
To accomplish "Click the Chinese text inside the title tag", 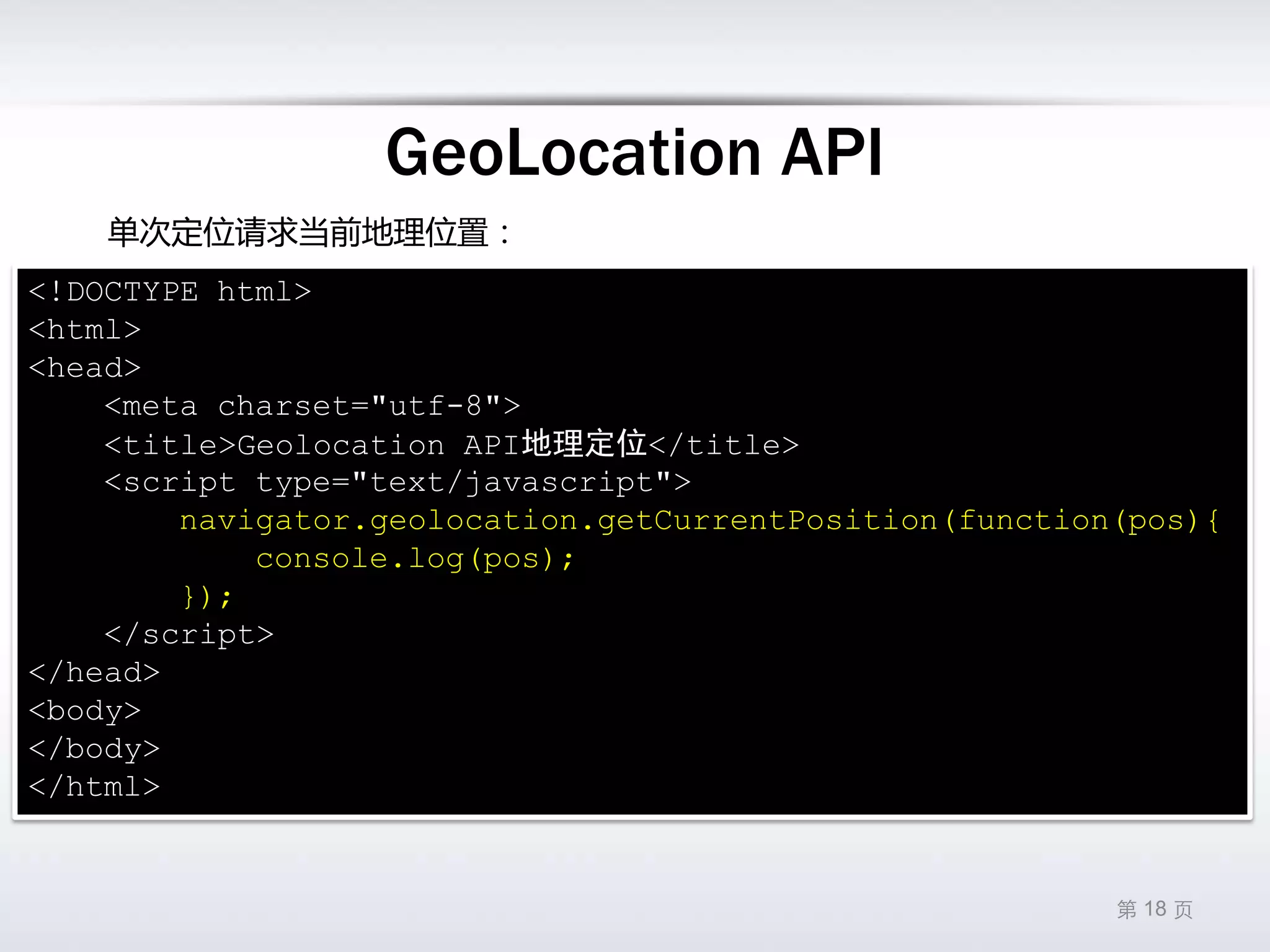I will (x=584, y=444).
